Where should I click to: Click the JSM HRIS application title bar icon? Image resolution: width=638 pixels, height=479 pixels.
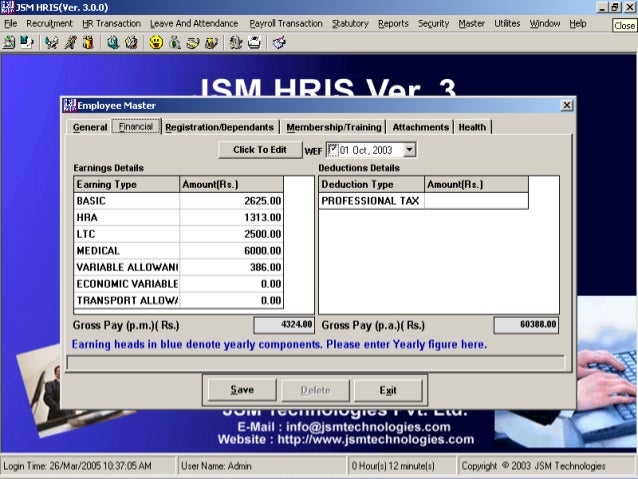[x=7, y=7]
